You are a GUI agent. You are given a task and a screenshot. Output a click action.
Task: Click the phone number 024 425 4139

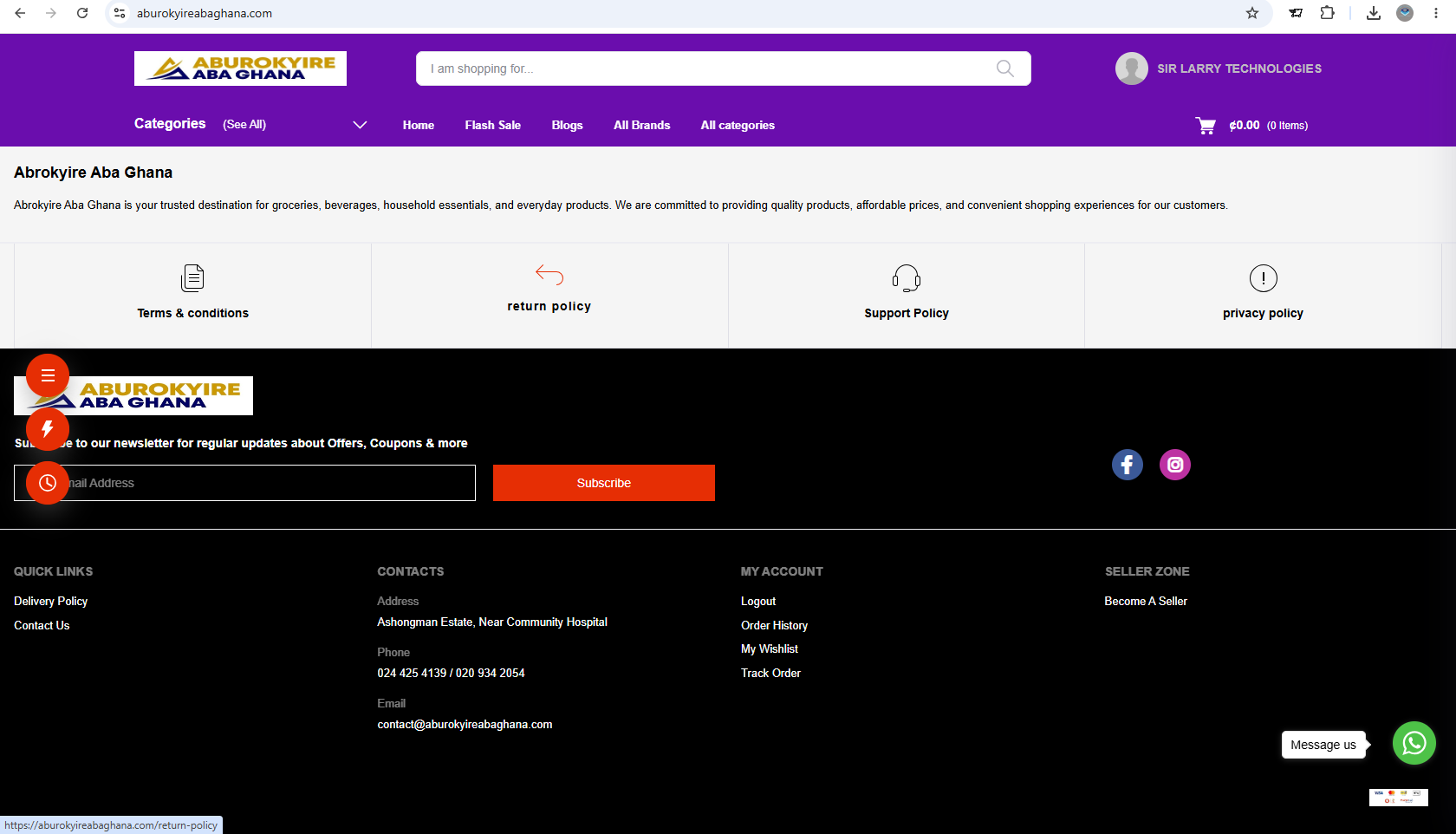412,673
